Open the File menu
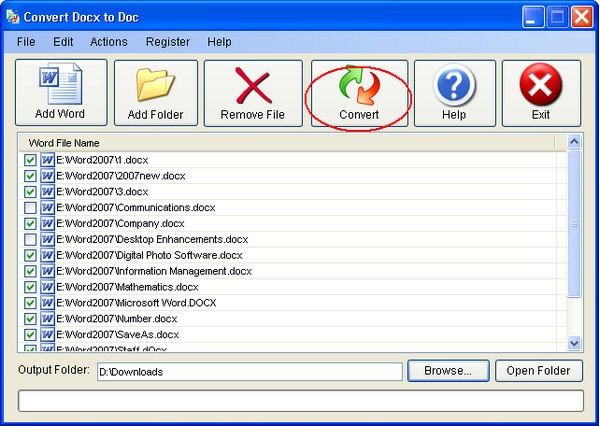Screen dimensions: 600x426 [26, 42]
